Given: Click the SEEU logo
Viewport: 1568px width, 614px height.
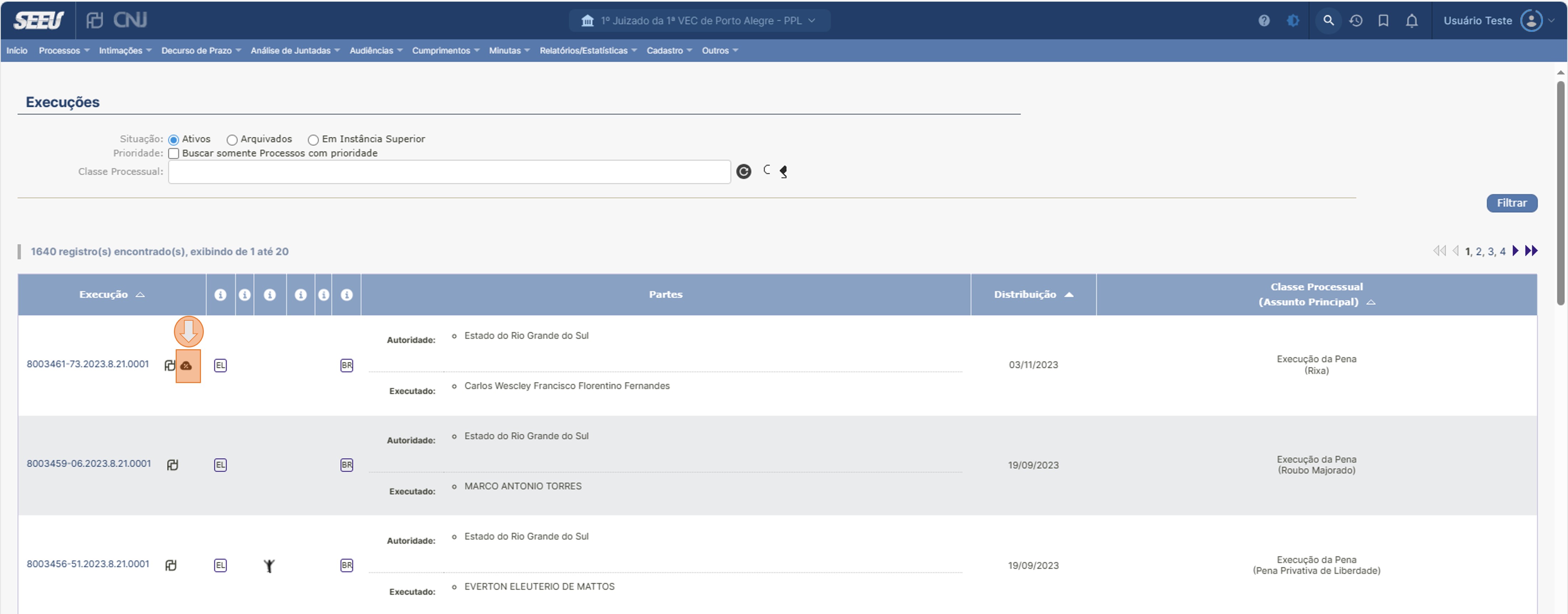Looking at the screenshot, I should (x=38, y=21).
